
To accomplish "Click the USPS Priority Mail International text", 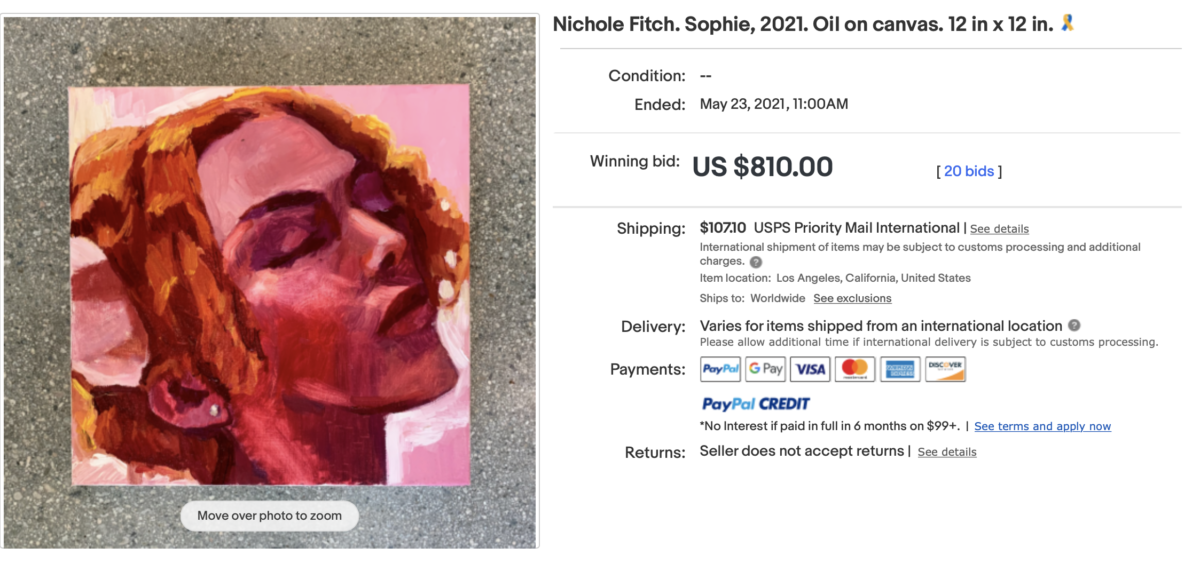I will click(x=856, y=228).
